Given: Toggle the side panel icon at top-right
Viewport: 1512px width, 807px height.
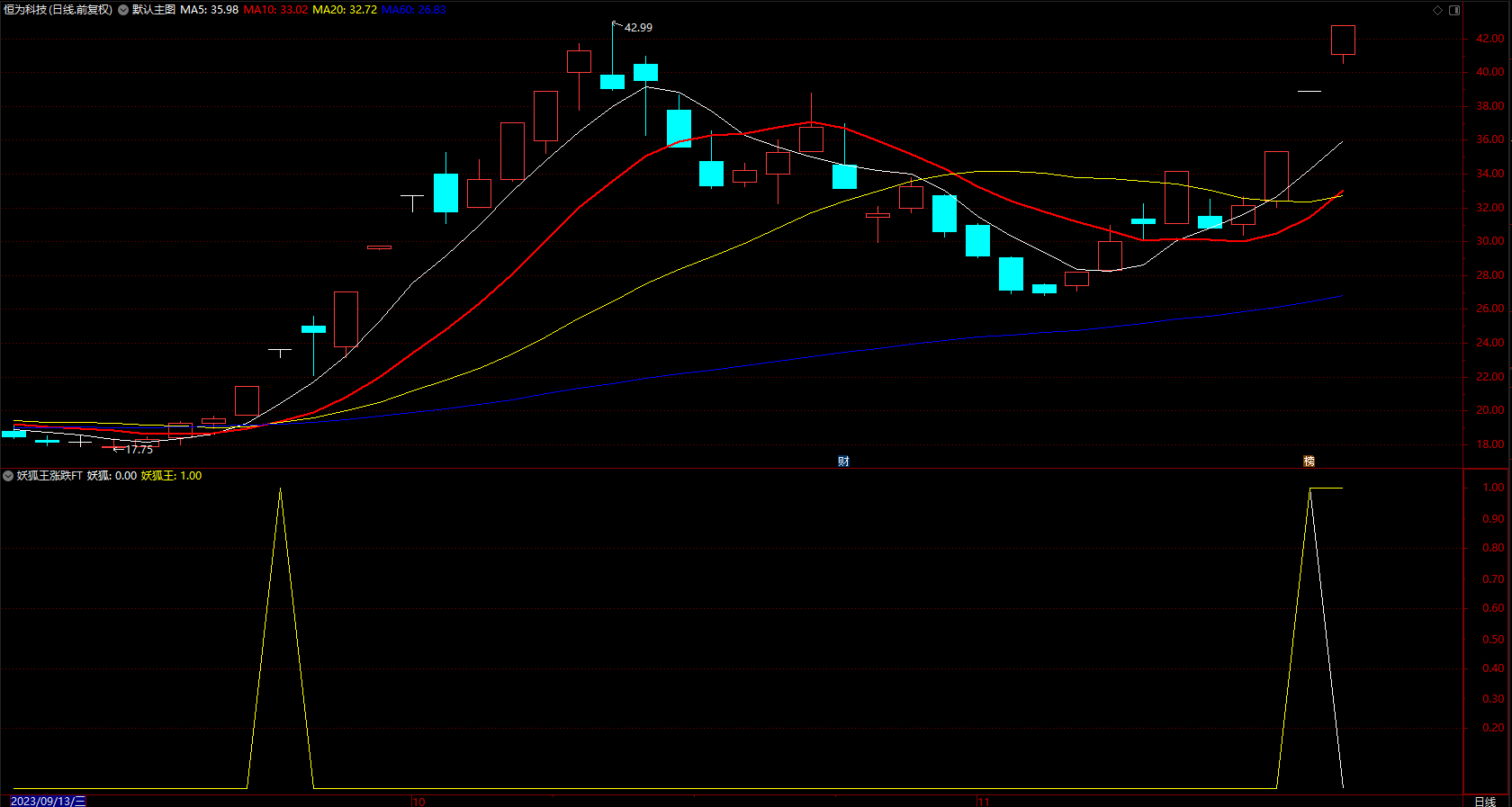Looking at the screenshot, I should (x=1454, y=10).
